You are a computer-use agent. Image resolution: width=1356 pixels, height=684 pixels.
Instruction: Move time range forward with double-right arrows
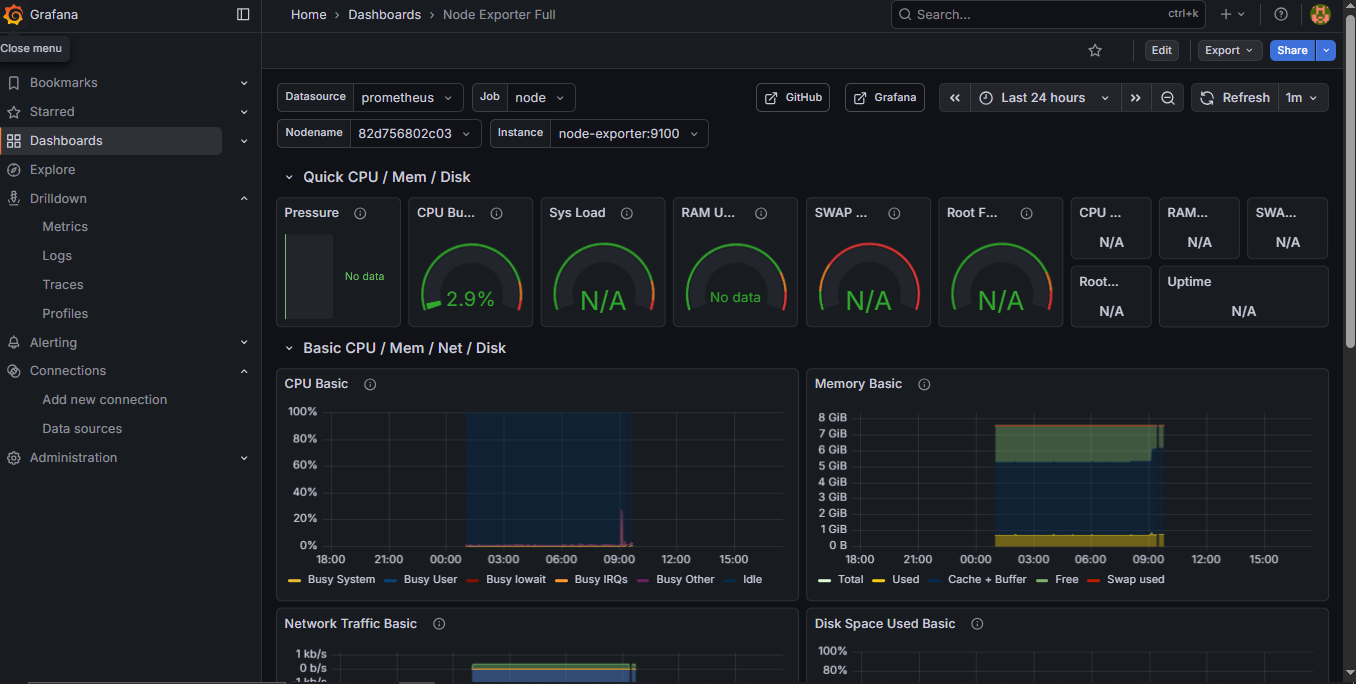click(x=1136, y=98)
